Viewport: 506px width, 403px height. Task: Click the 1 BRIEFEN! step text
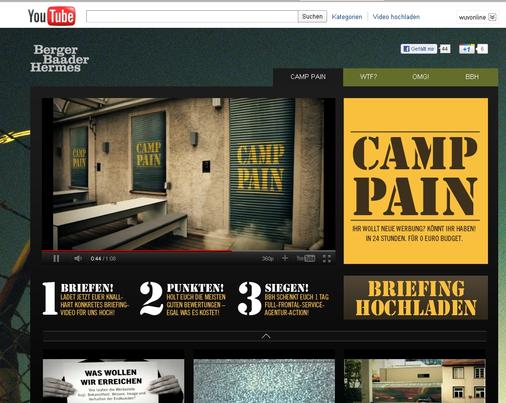pos(85,299)
